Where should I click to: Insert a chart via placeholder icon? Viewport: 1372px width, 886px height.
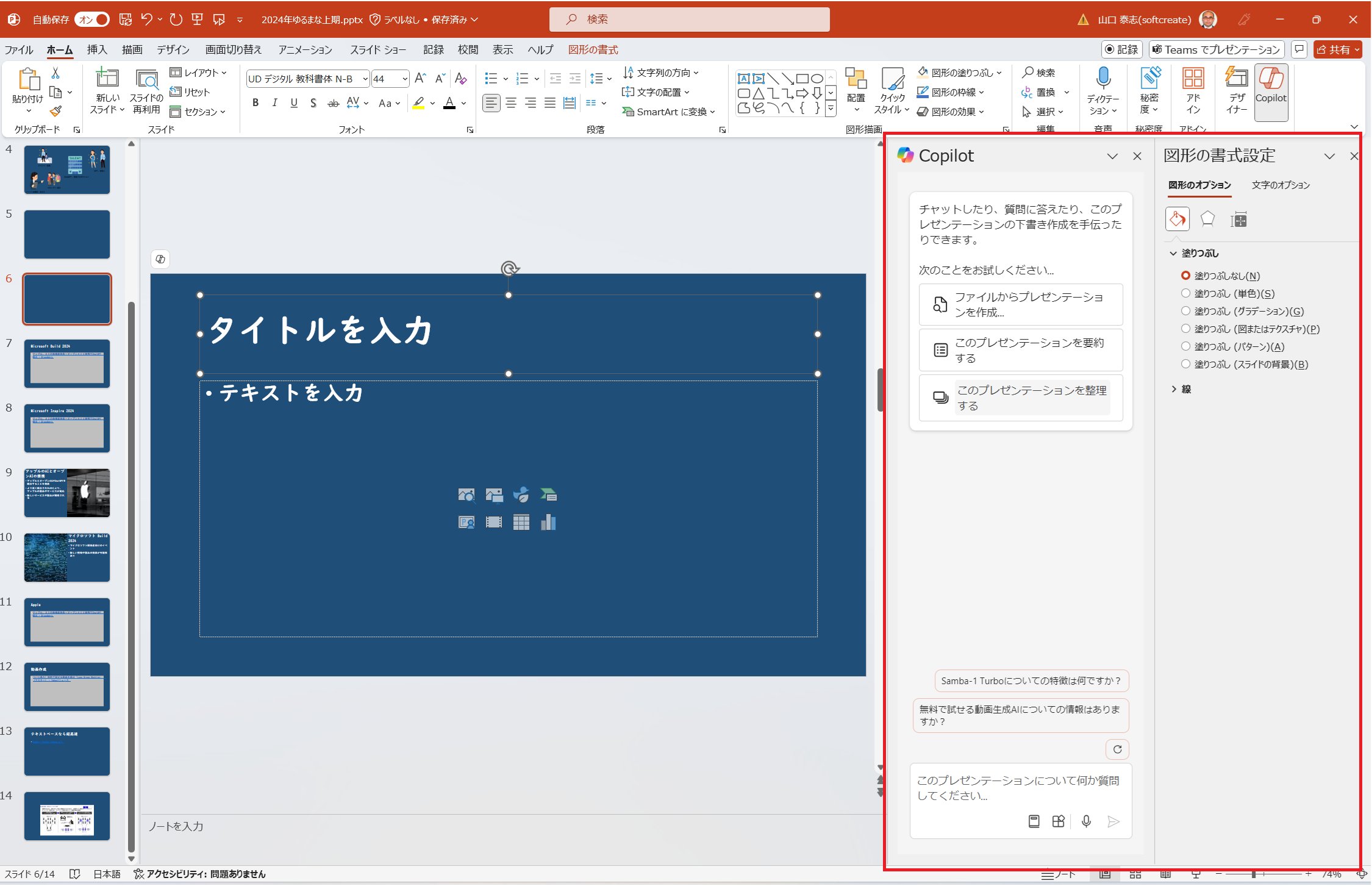tap(548, 523)
